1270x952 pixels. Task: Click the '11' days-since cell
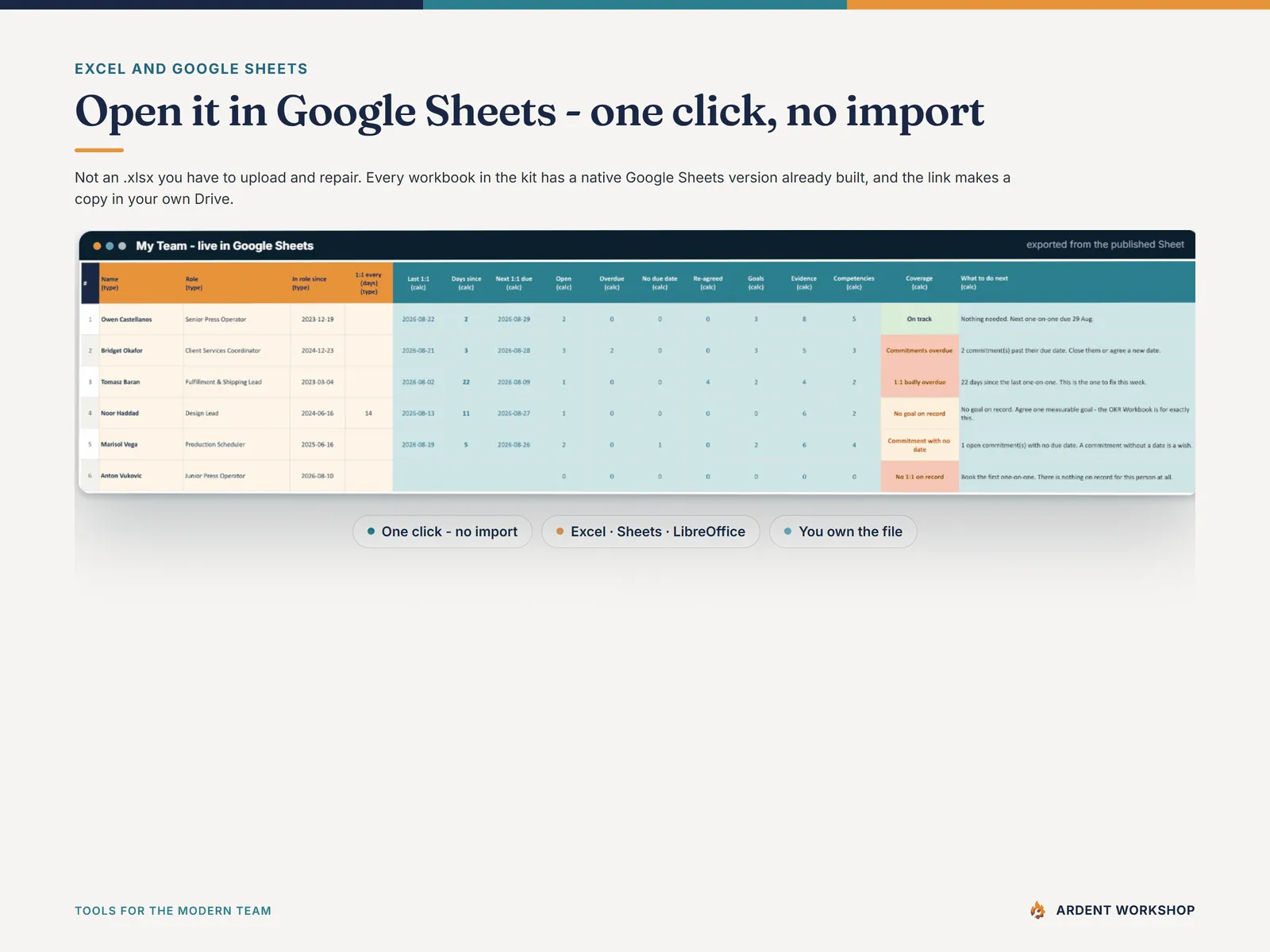[x=466, y=413]
